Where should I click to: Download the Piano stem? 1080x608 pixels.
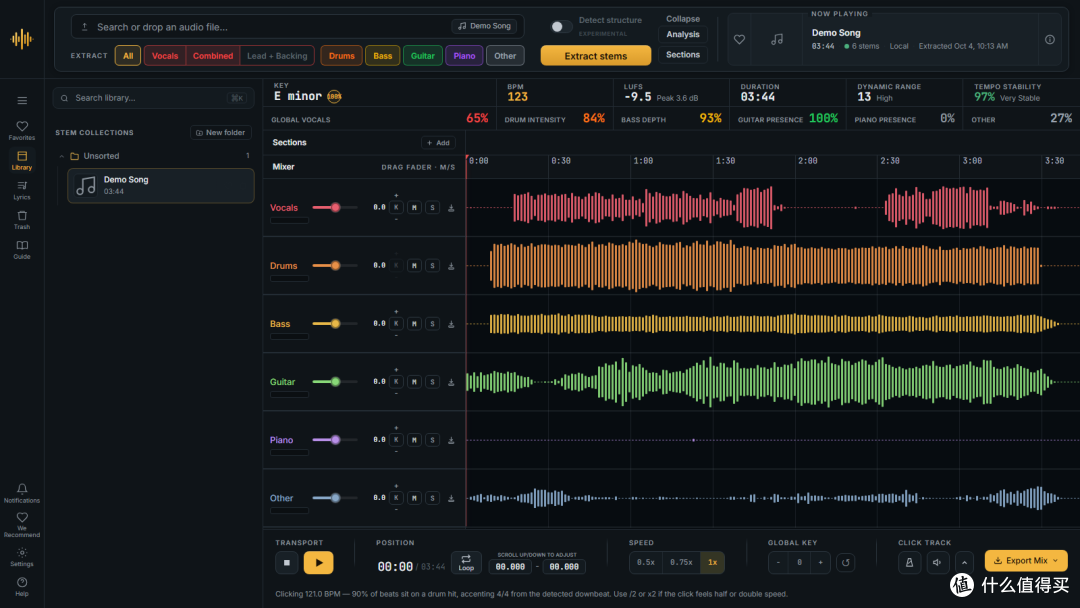pos(451,440)
